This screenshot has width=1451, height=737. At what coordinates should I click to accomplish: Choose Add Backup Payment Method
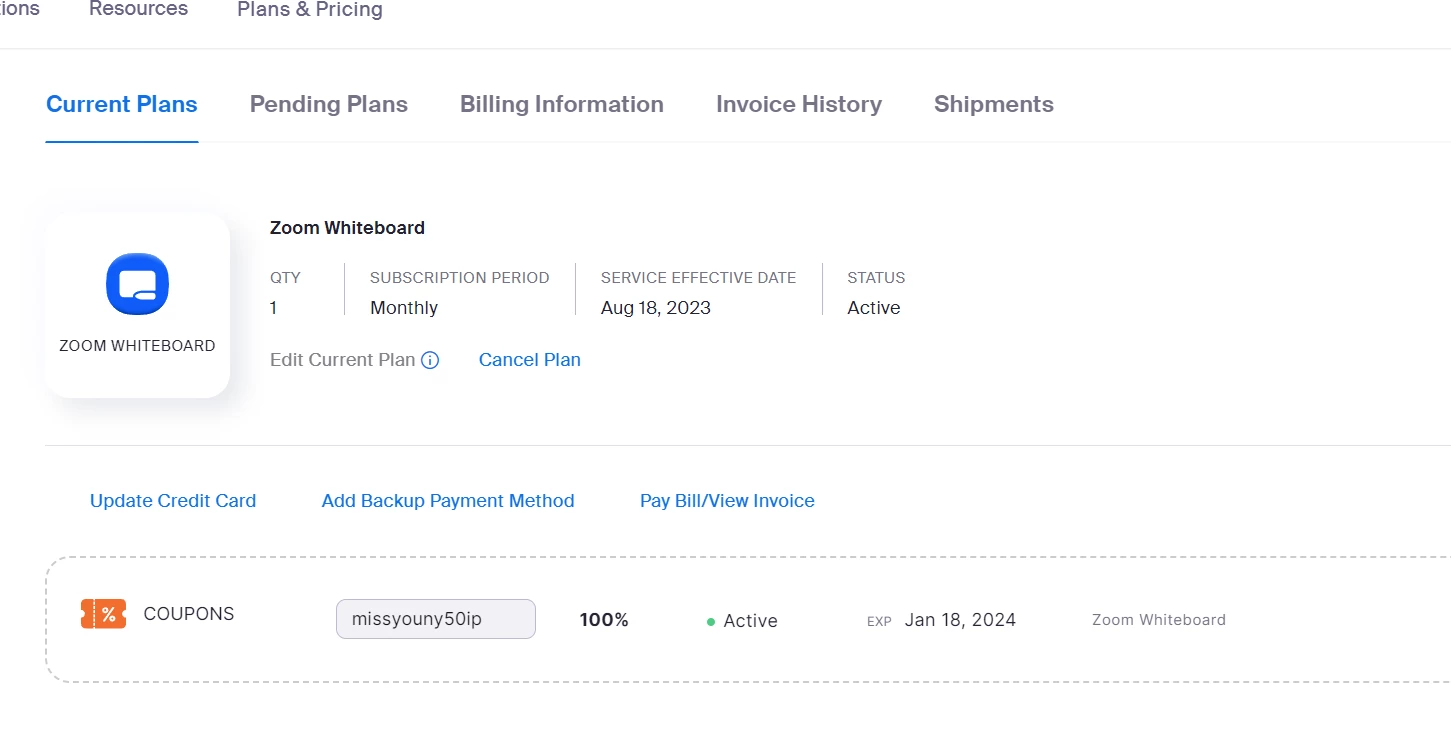coord(448,501)
